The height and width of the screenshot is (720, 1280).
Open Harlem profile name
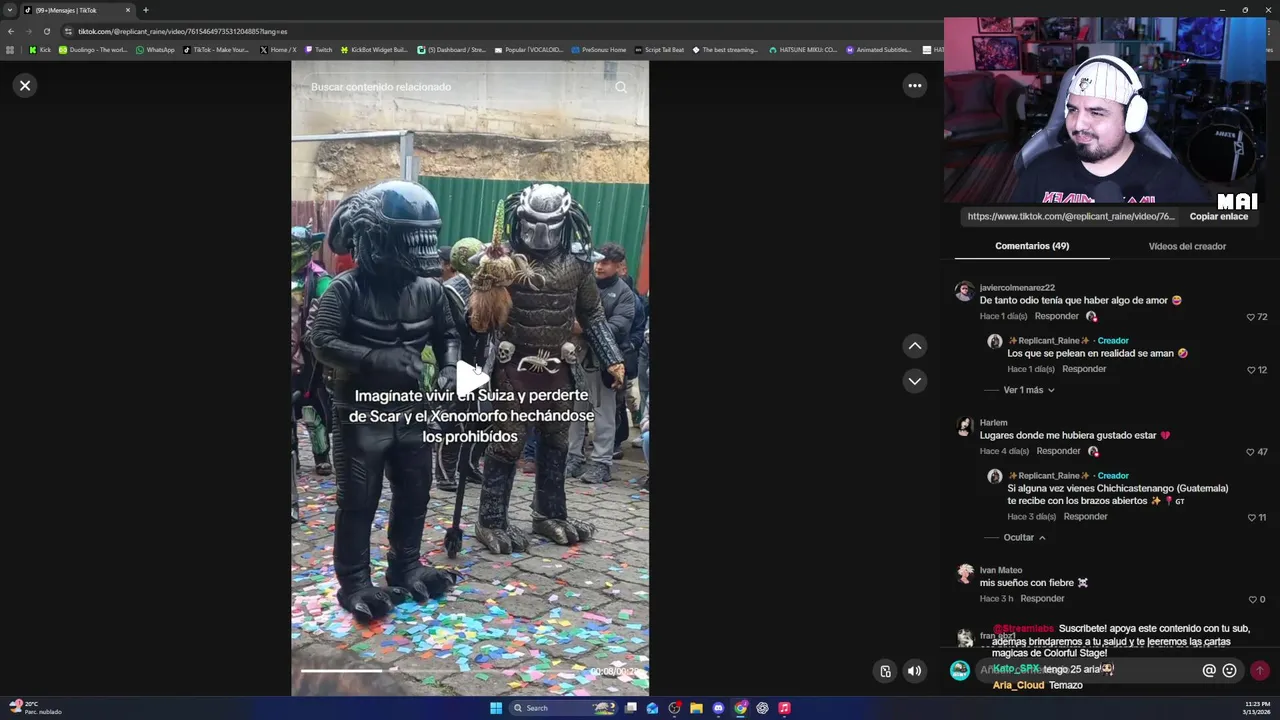[993, 423]
